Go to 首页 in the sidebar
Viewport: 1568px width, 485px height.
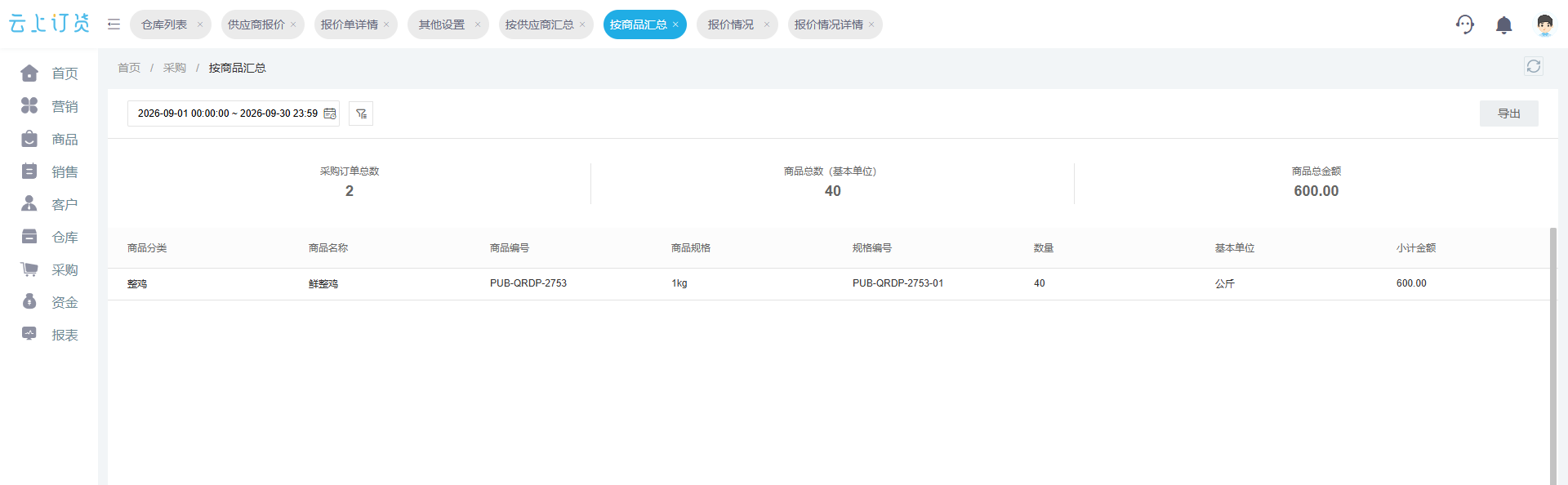click(x=49, y=73)
